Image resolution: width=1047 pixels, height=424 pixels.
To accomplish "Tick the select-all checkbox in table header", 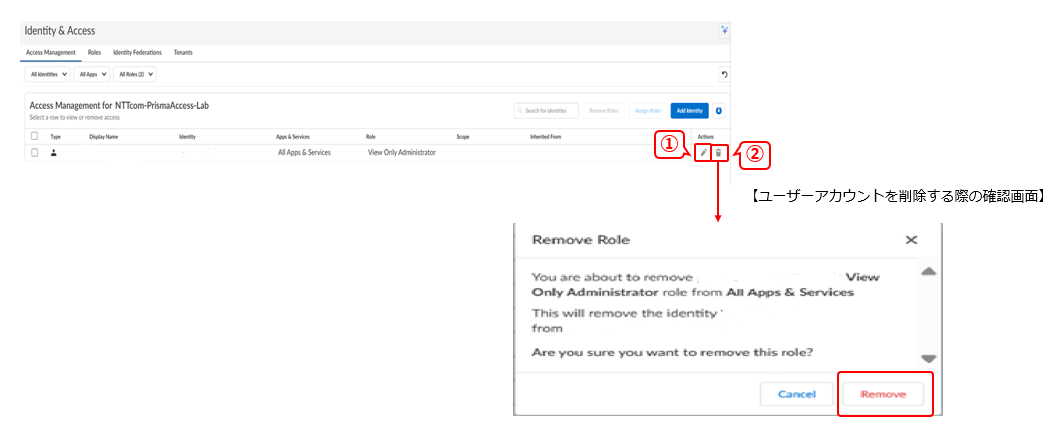I will point(35,136).
